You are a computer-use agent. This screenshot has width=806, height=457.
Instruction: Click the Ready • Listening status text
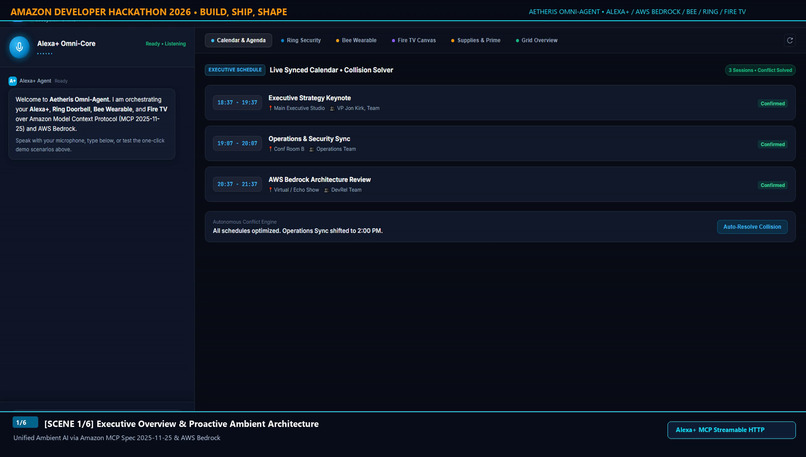point(166,44)
